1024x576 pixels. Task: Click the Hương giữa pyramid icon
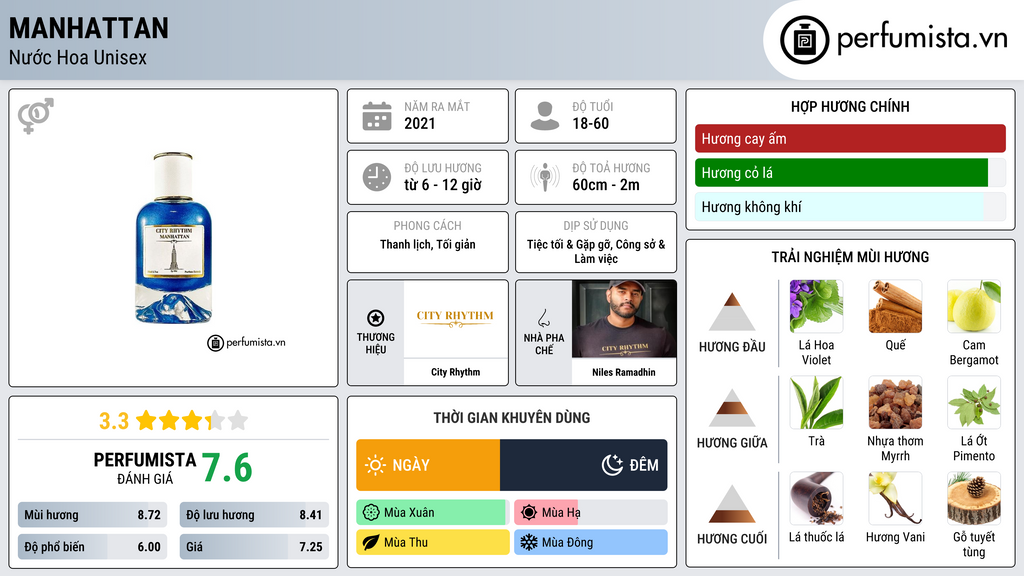coord(732,408)
